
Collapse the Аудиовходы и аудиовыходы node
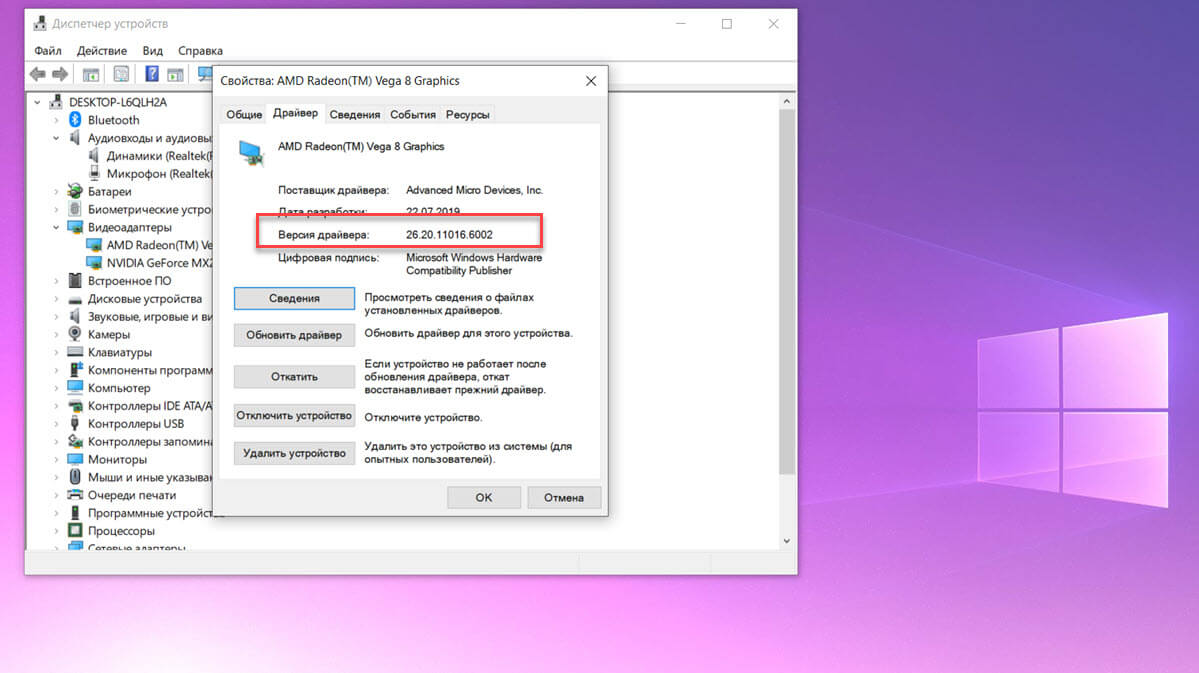coord(56,138)
